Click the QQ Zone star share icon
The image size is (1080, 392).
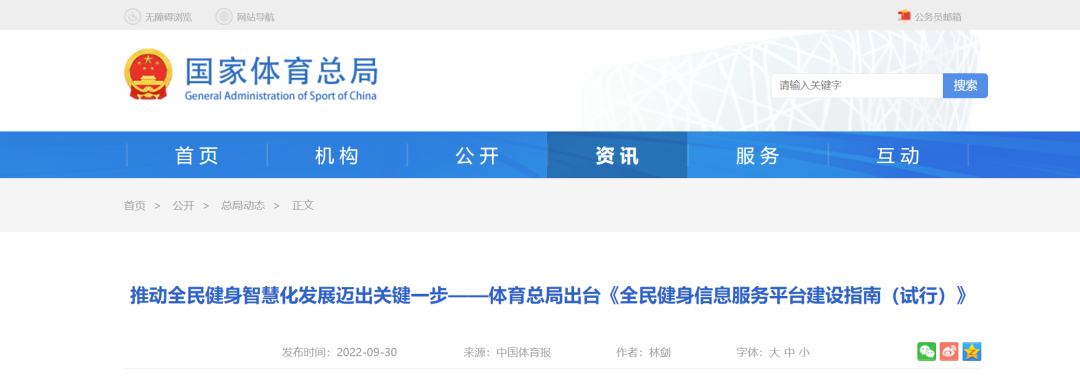coord(972,351)
